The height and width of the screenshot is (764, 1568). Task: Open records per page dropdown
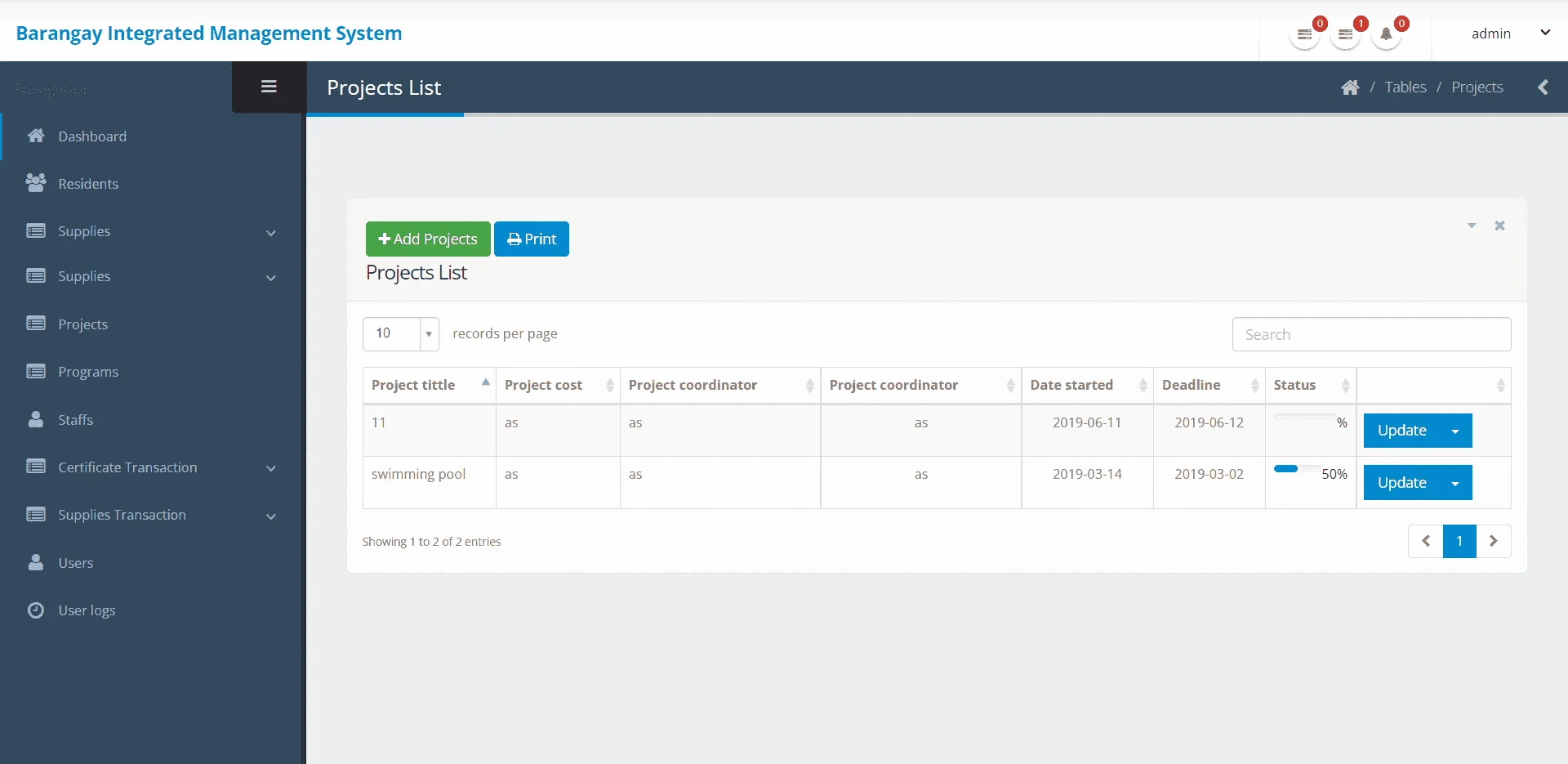[401, 333]
